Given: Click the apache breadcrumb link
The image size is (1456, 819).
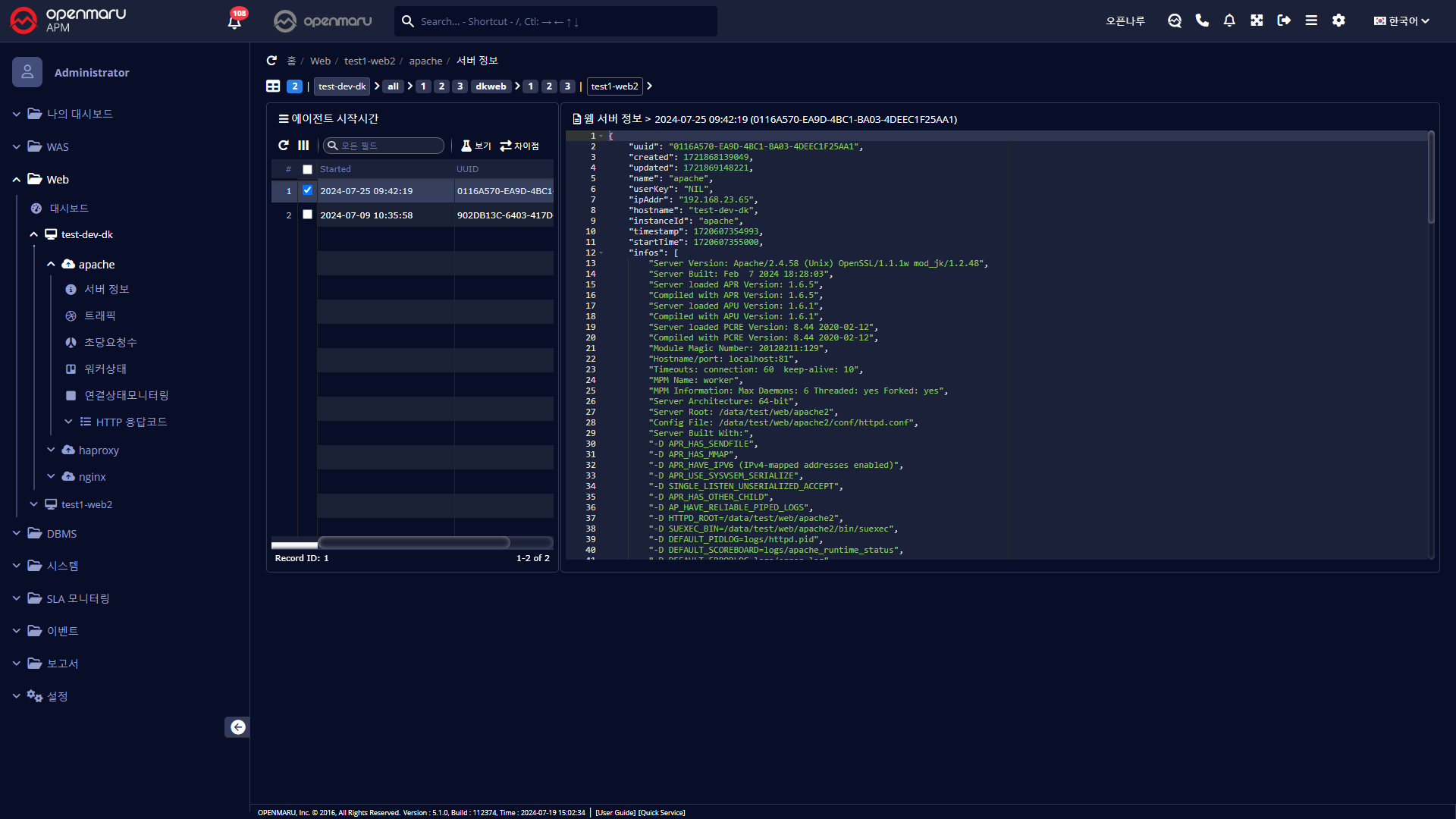Looking at the screenshot, I should 425,61.
